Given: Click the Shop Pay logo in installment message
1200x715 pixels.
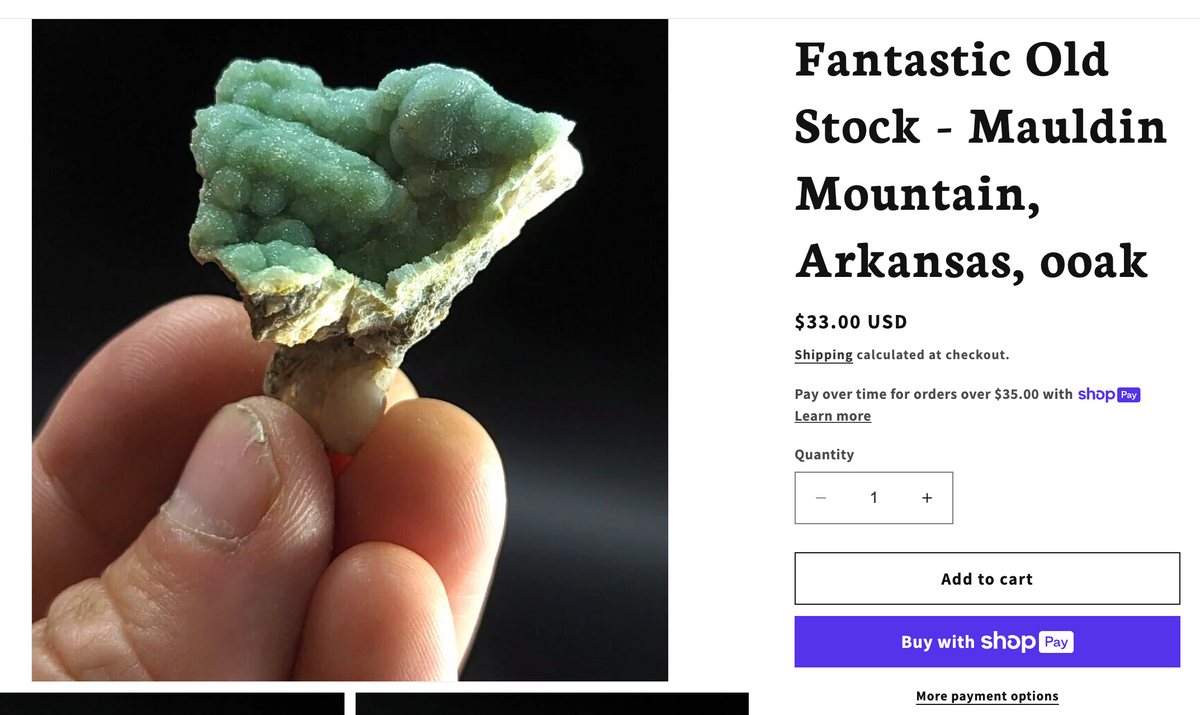Looking at the screenshot, I should tap(1109, 394).
